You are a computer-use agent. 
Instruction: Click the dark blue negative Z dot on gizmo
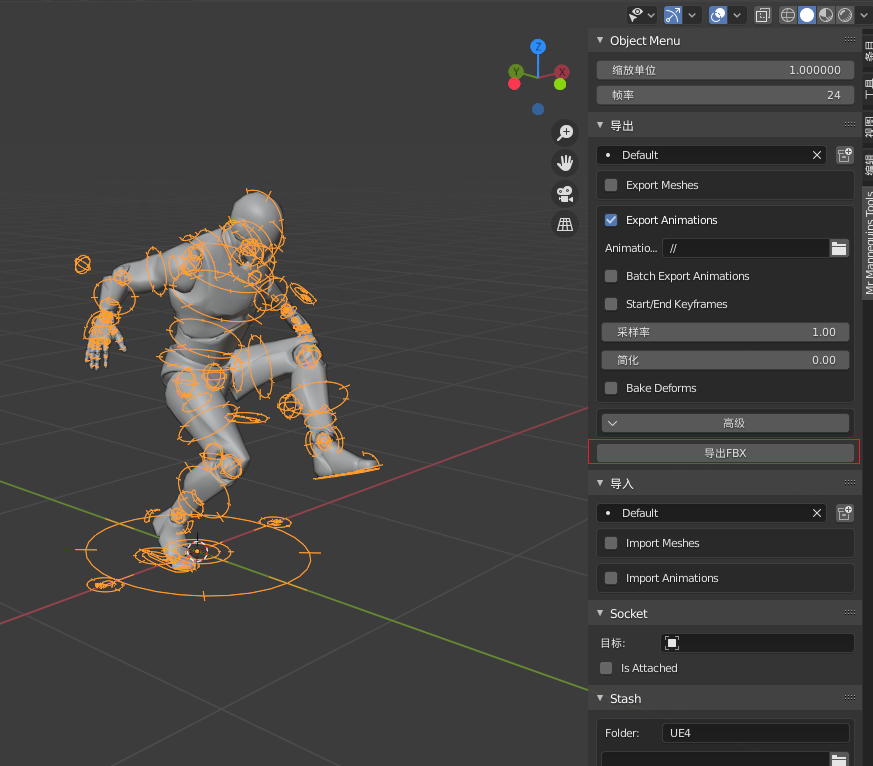click(x=538, y=109)
